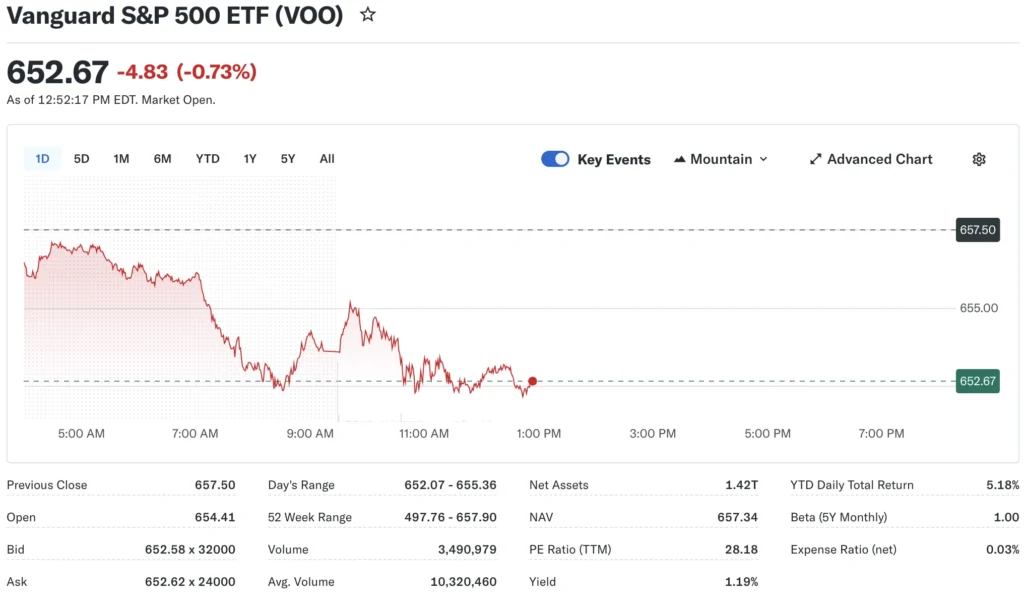Click the 1:00 PM point on the chart

[x=538, y=434]
